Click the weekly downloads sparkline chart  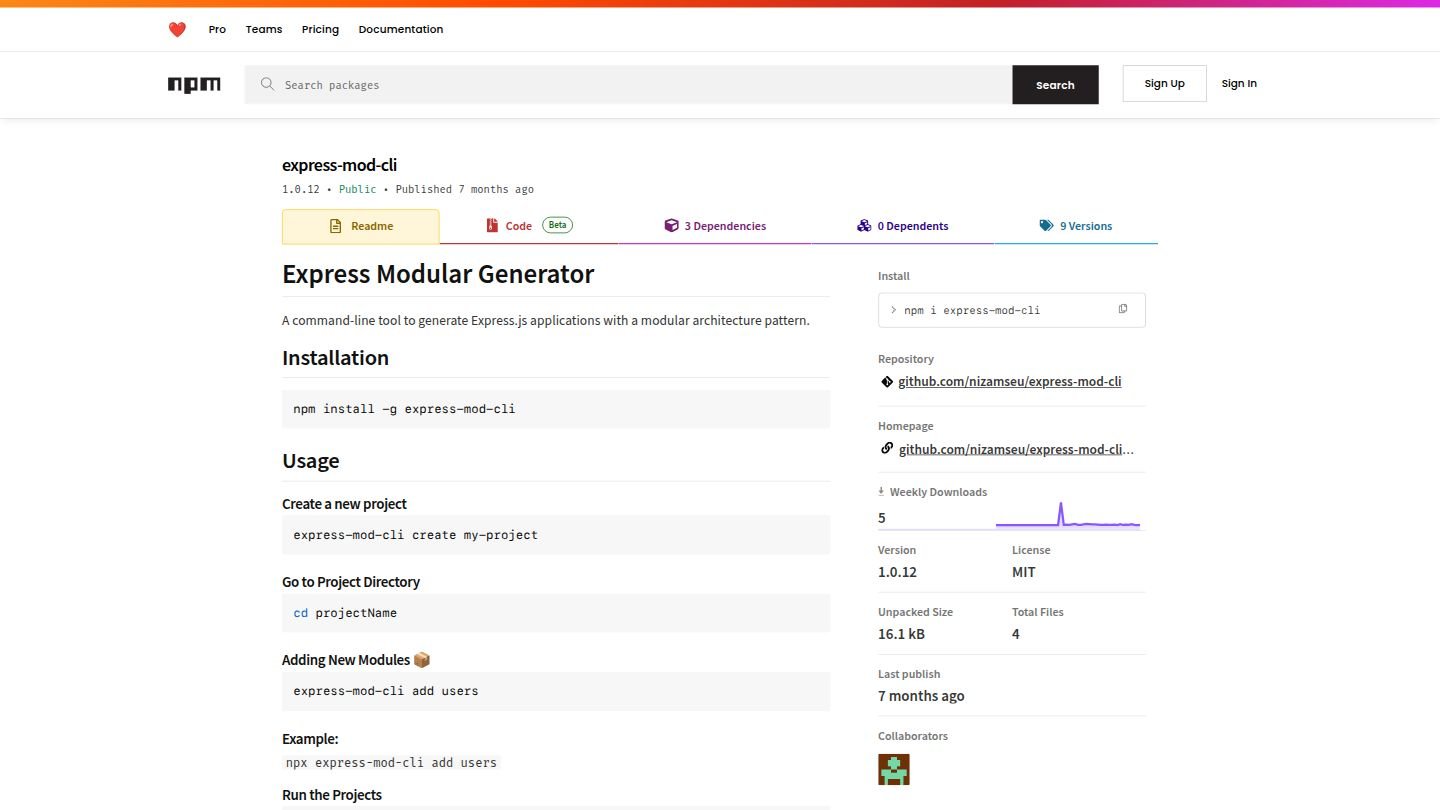tap(1068, 515)
